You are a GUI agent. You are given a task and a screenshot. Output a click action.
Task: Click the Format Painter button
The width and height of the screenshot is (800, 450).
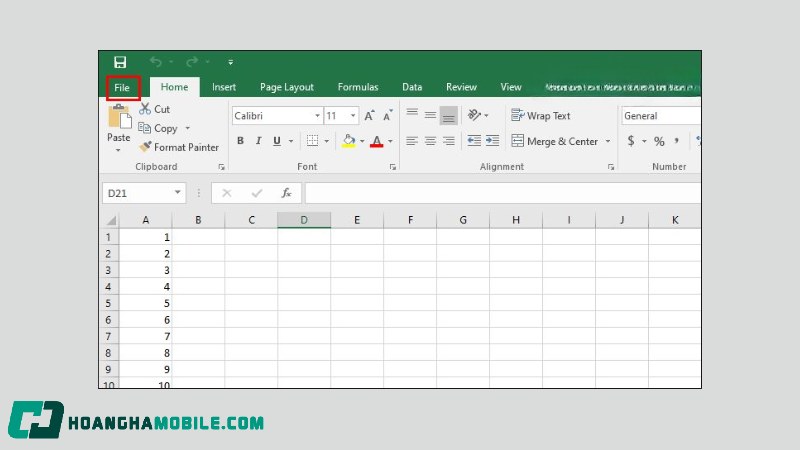coord(179,147)
